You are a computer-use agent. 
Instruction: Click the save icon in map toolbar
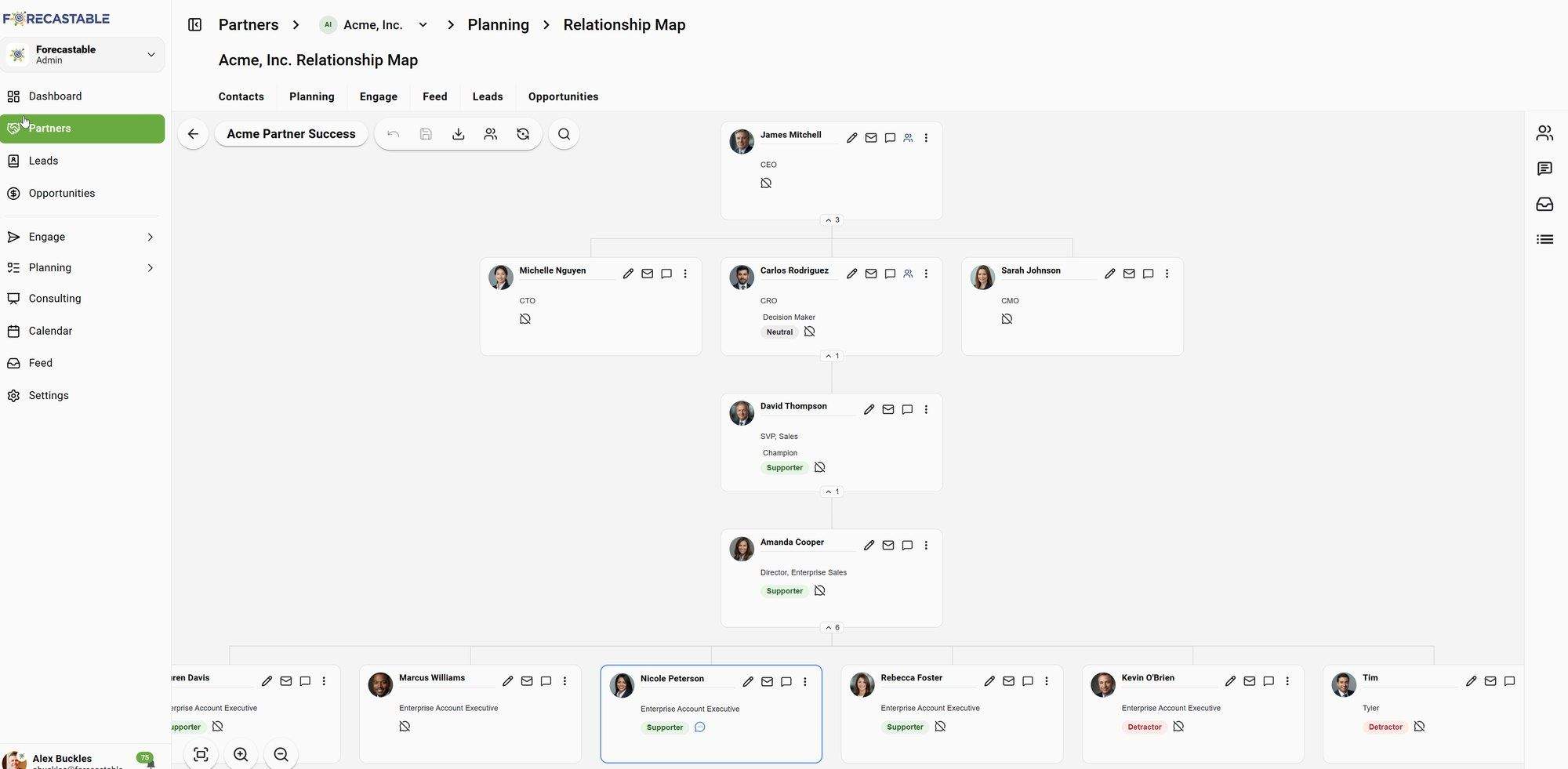tap(426, 134)
